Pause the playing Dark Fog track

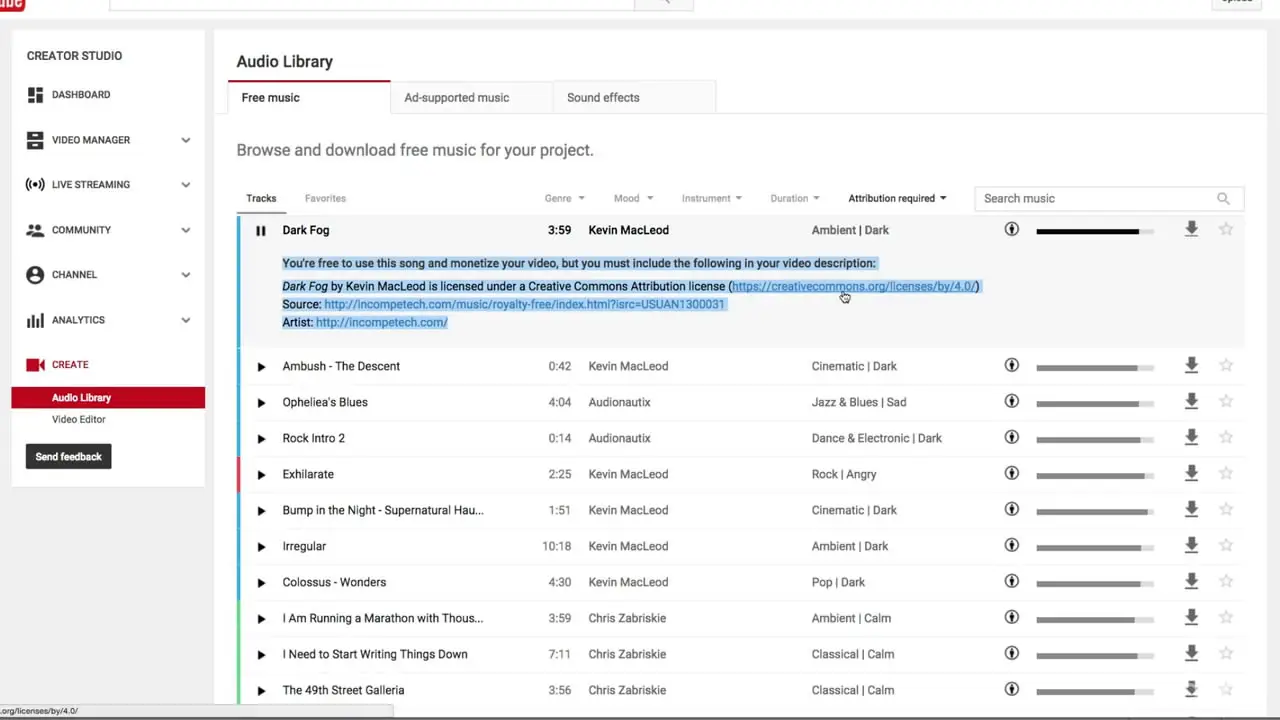[x=260, y=231]
